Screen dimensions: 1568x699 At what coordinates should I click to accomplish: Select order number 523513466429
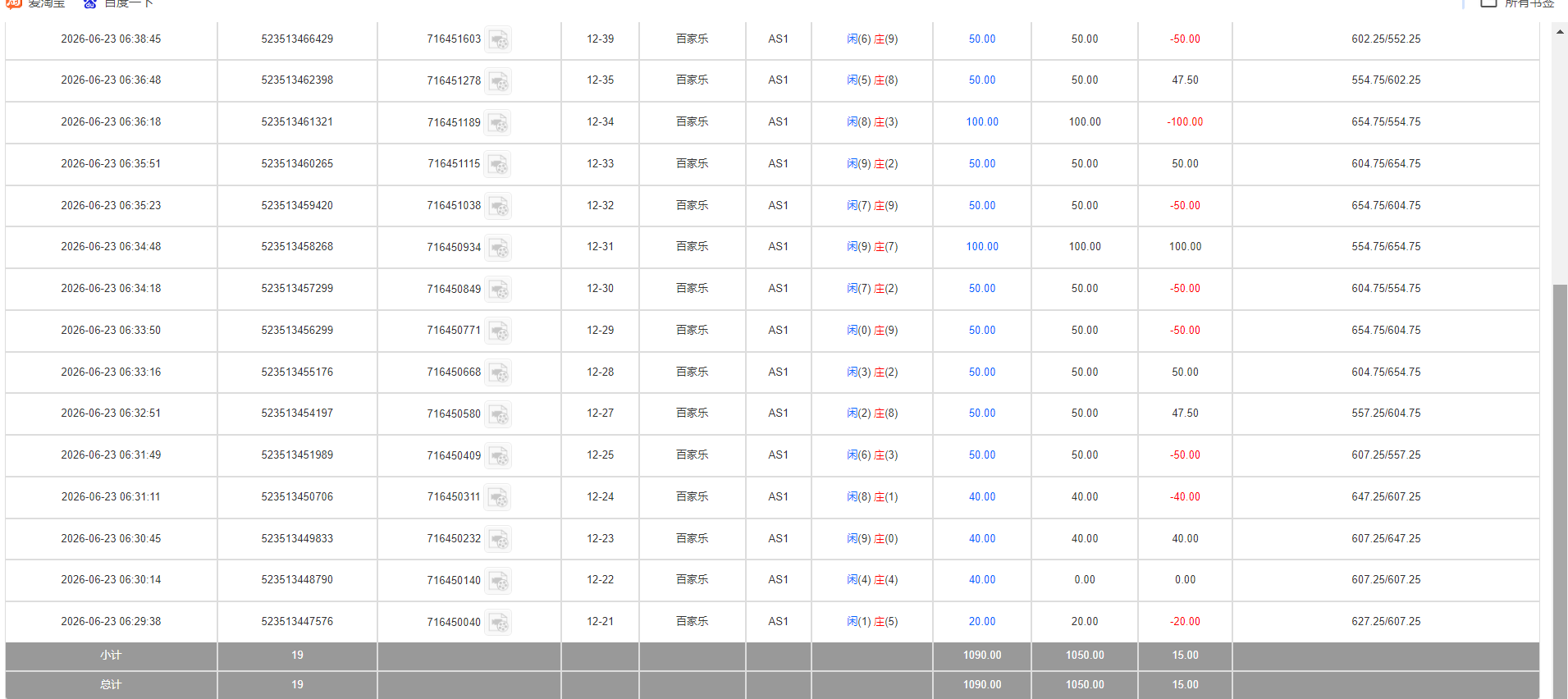pyautogui.click(x=297, y=39)
